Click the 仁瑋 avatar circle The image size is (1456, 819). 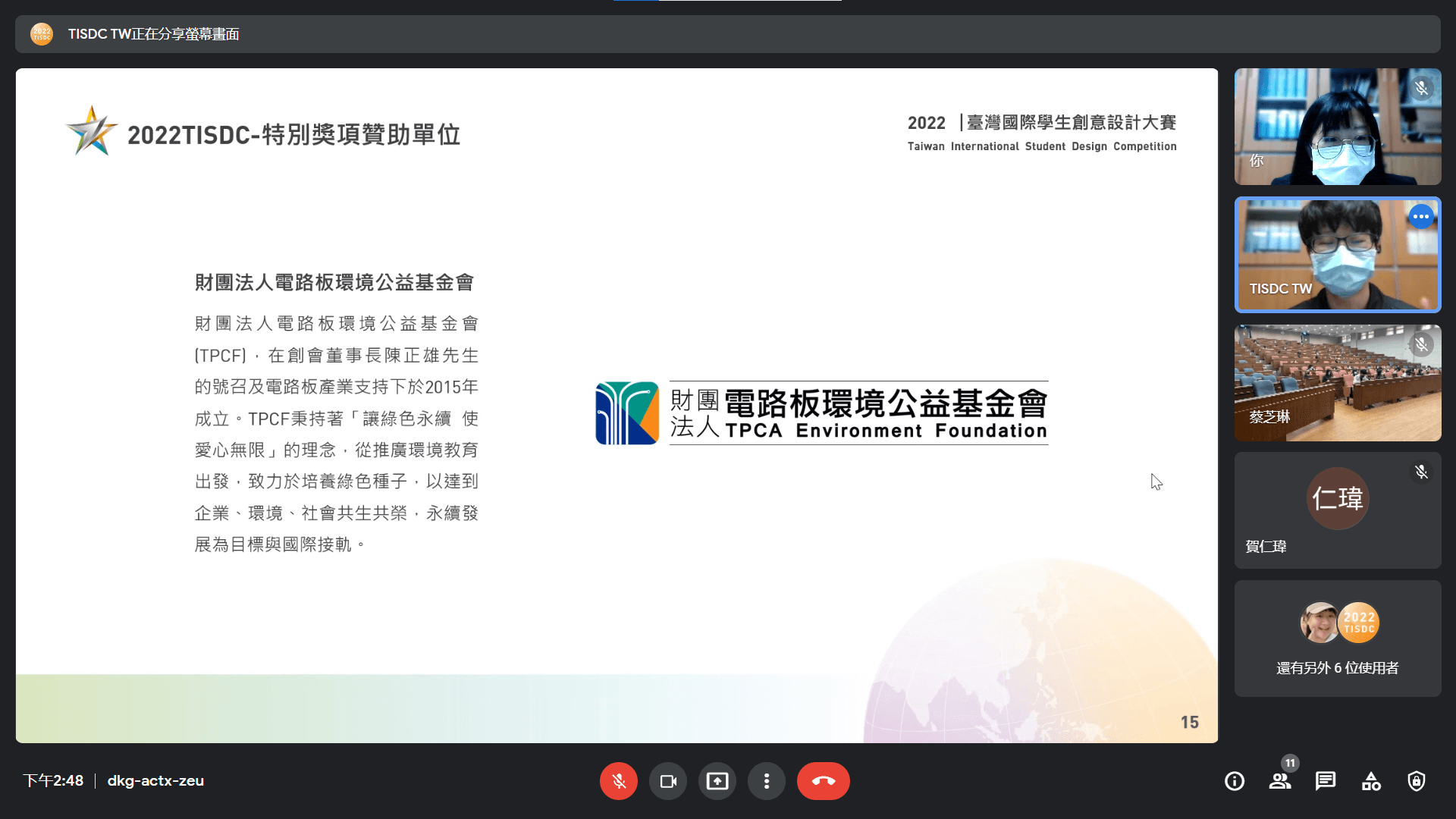1338,498
